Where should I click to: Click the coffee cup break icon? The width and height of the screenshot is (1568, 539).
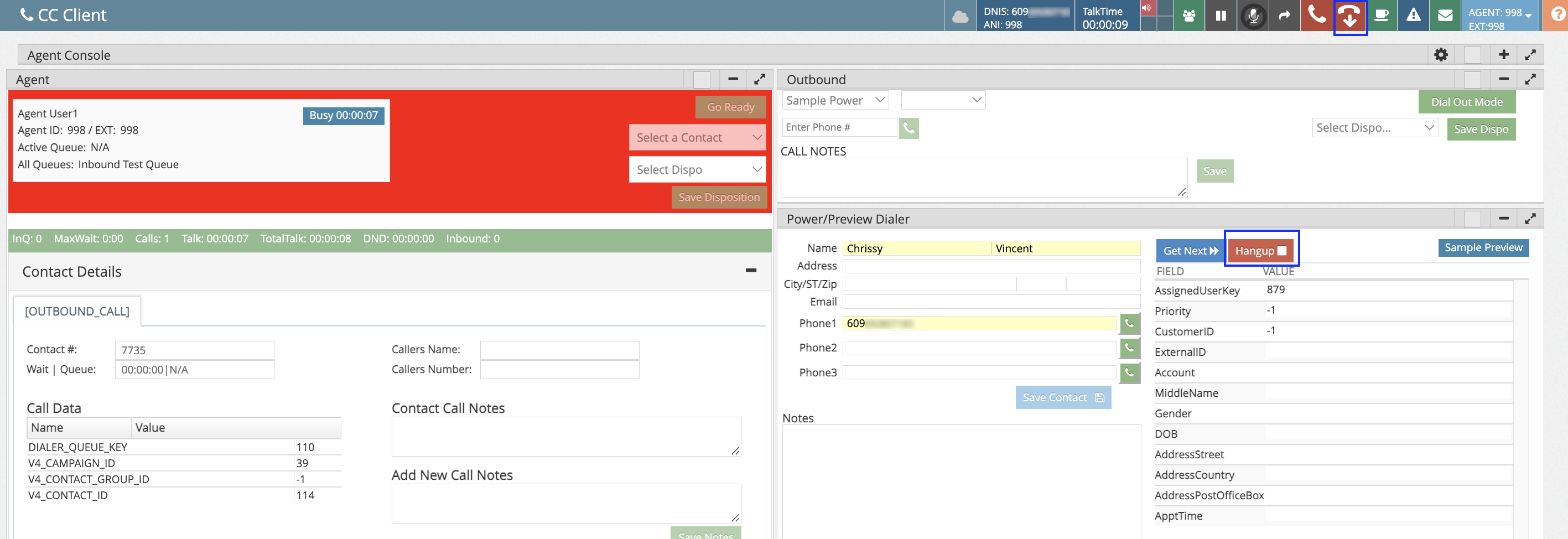1381,16
